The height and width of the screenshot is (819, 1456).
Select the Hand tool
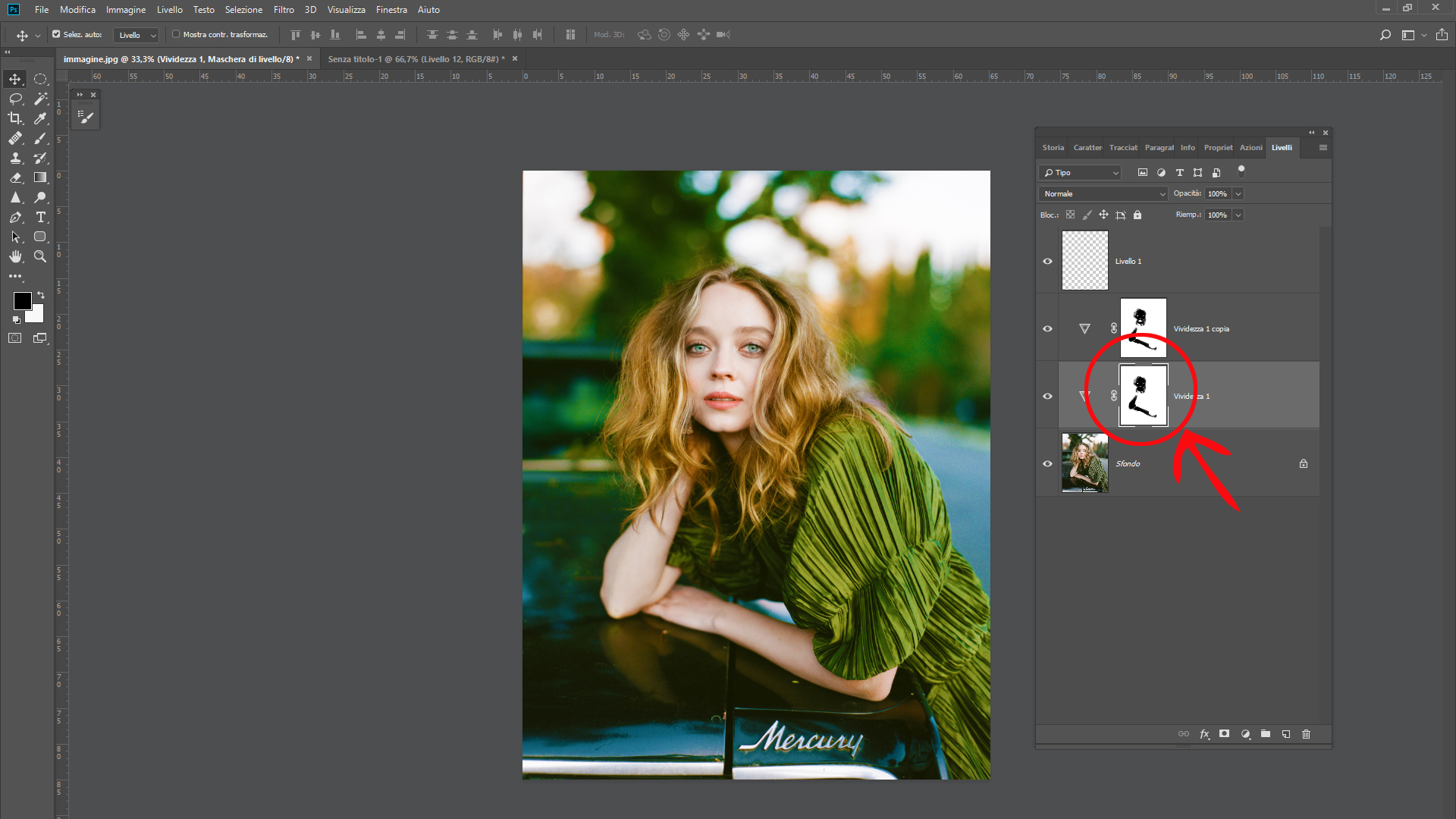tap(15, 257)
